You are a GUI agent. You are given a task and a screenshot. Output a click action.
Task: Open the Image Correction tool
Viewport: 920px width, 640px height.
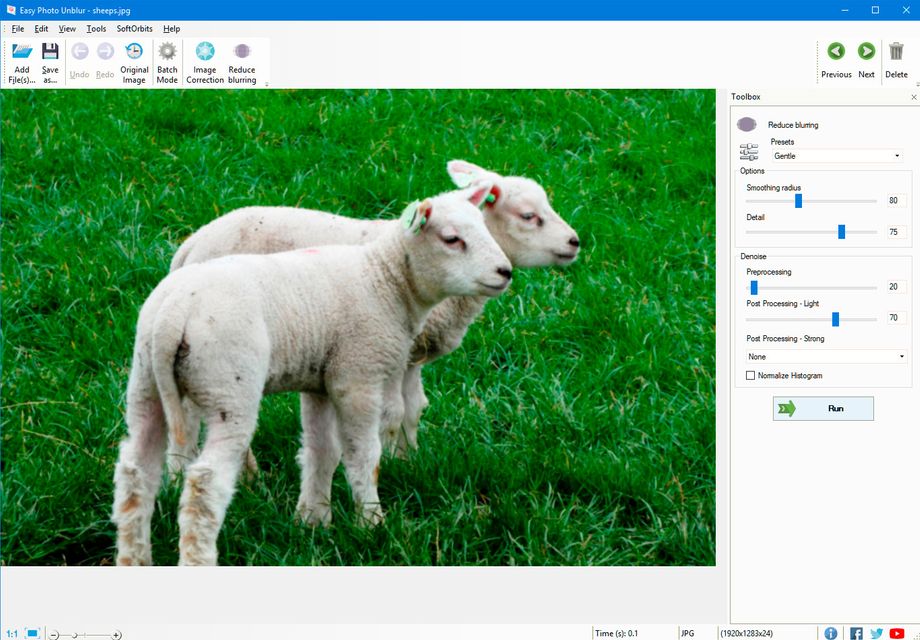pyautogui.click(x=205, y=62)
